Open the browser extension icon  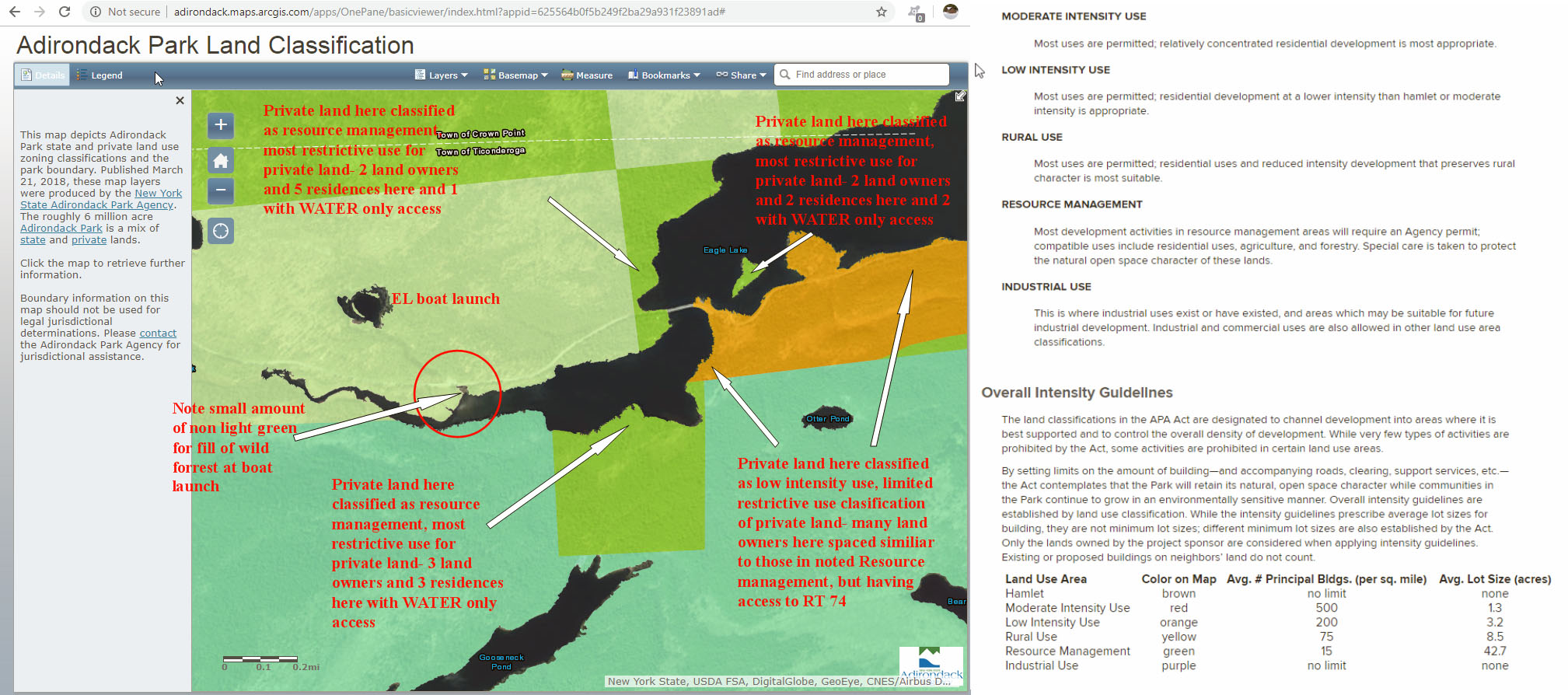pyautogui.click(x=917, y=12)
